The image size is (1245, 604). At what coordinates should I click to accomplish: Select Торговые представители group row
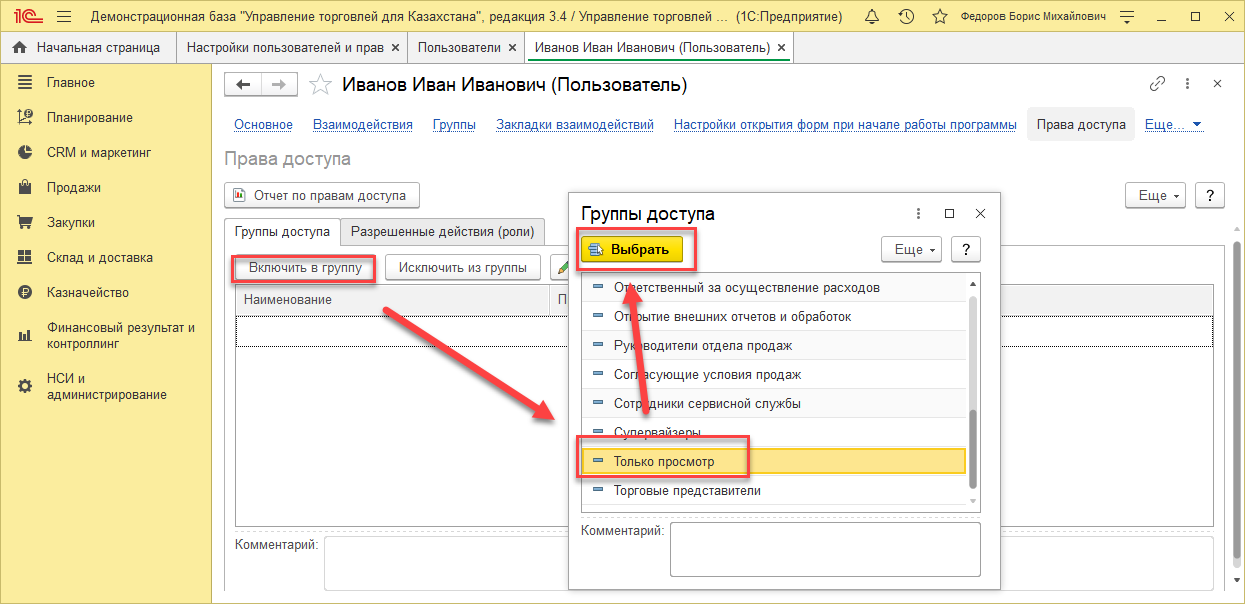pos(687,491)
